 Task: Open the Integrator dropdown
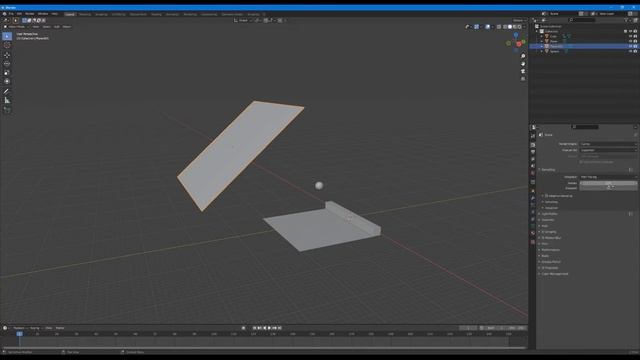tap(608, 177)
